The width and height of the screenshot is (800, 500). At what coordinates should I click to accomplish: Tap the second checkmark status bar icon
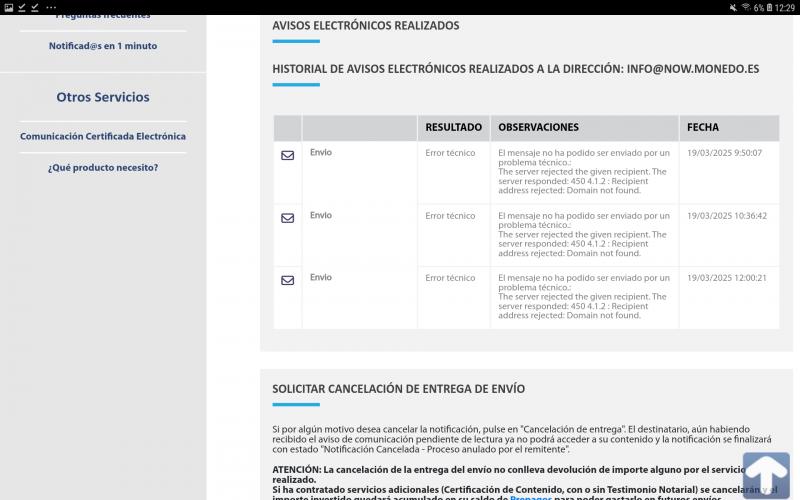(35, 7)
